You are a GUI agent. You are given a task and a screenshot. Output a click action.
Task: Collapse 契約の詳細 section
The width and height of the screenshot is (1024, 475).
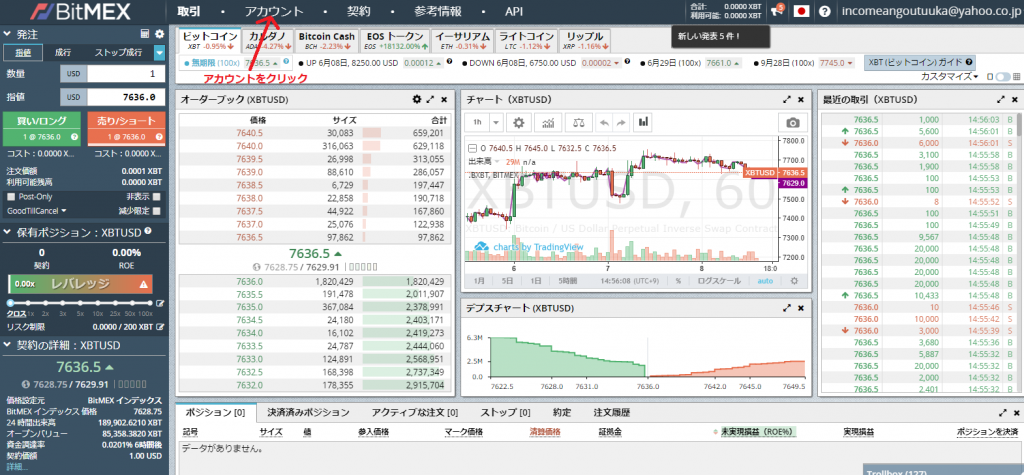click(x=7, y=345)
